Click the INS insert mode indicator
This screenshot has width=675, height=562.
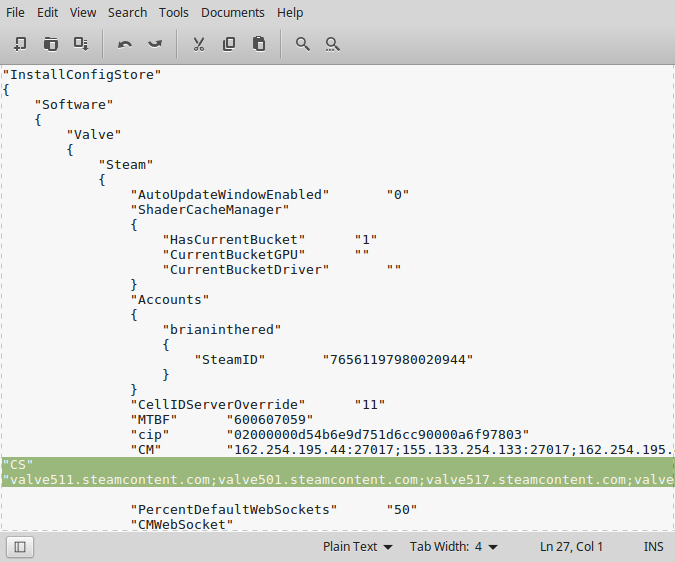(x=653, y=547)
